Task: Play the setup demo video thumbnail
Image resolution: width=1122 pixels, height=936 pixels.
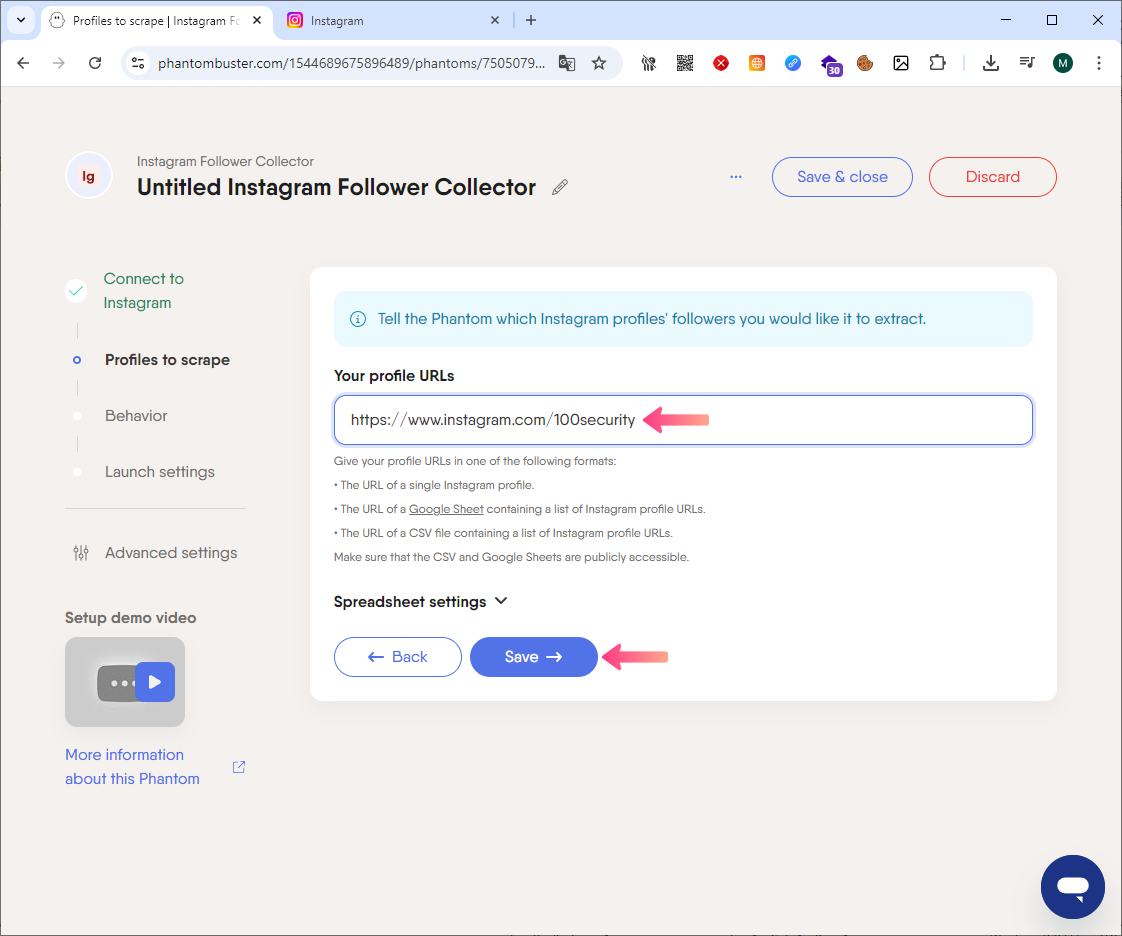Action: tap(125, 682)
